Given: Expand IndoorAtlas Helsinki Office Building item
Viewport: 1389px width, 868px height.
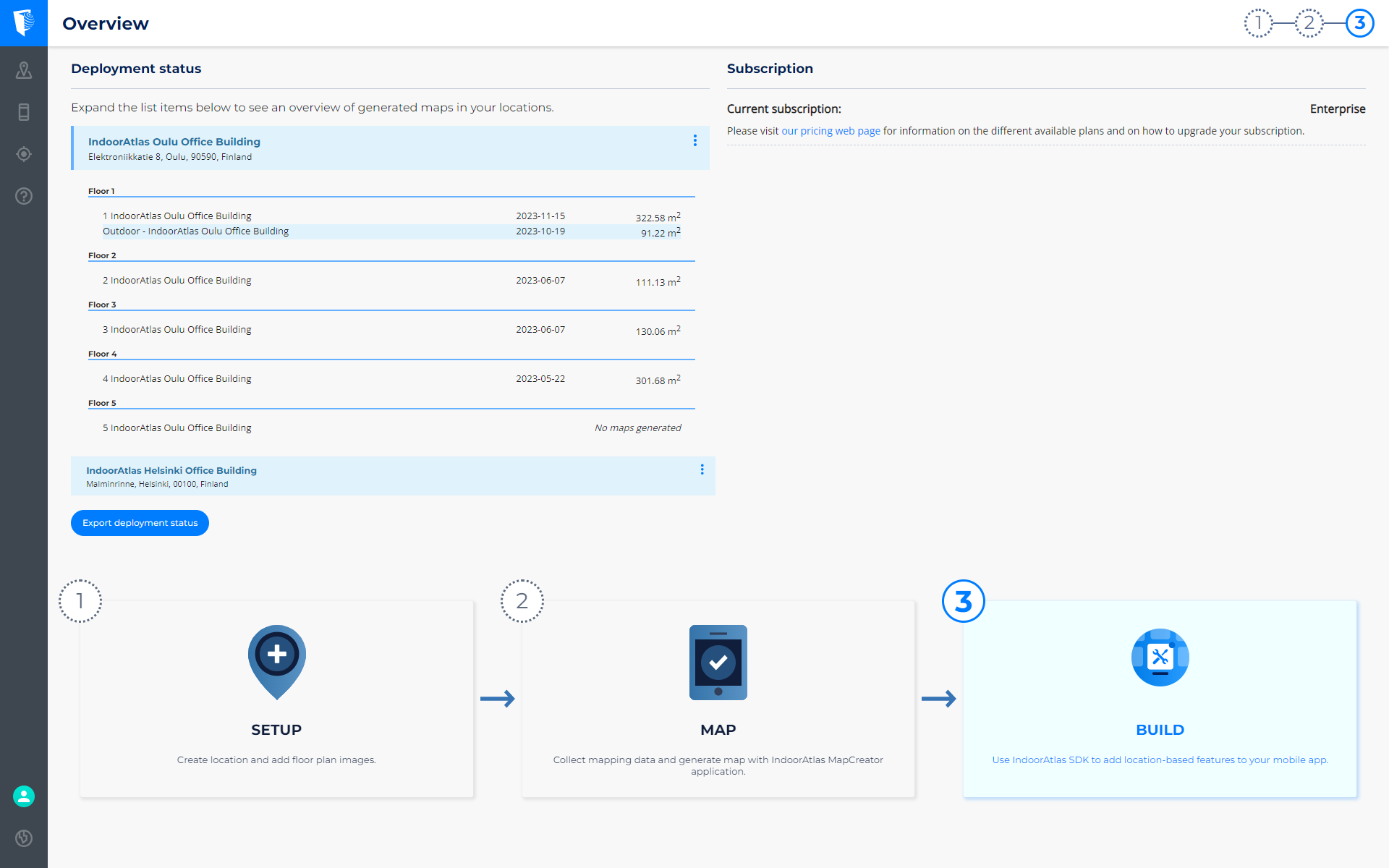Looking at the screenshot, I should click(x=171, y=470).
